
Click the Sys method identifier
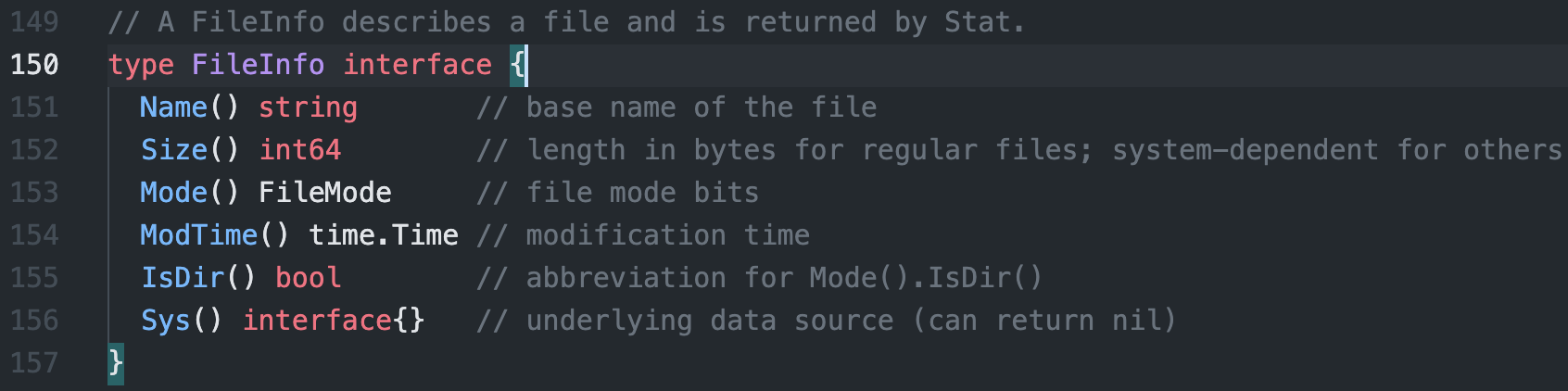click(x=166, y=321)
